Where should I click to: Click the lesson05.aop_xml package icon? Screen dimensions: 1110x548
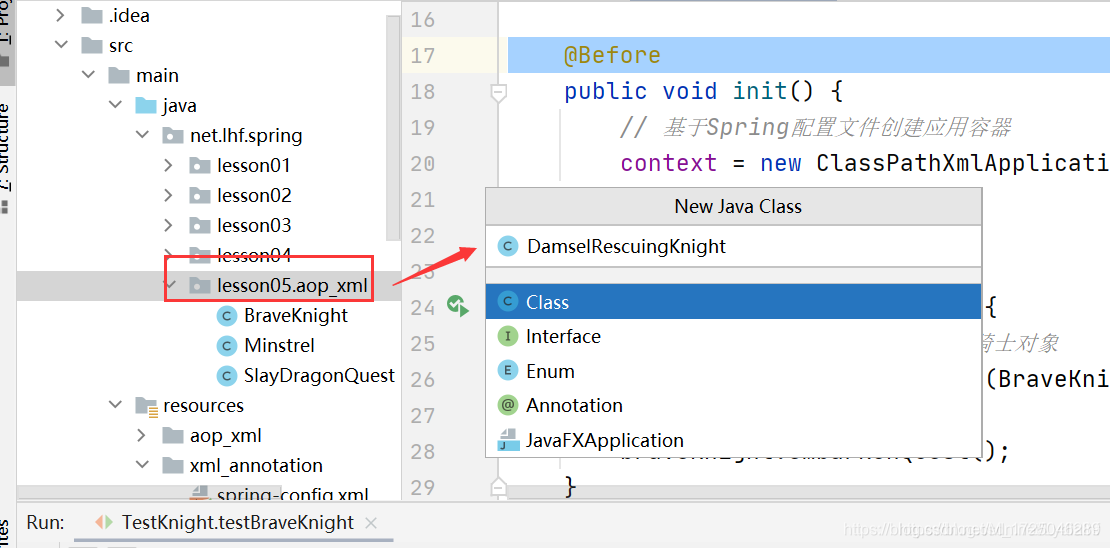200,285
